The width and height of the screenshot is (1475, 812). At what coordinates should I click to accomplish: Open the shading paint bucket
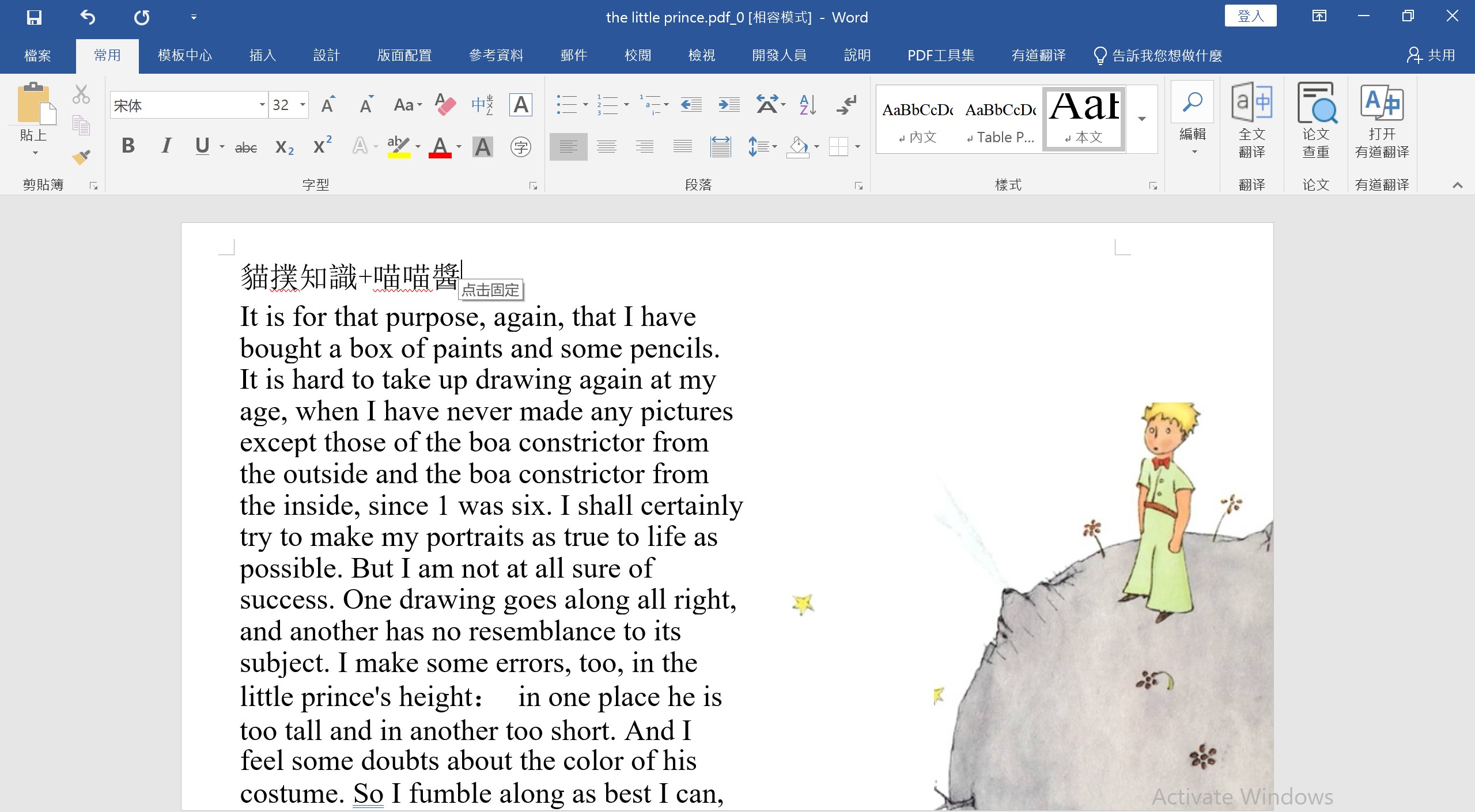[798, 147]
